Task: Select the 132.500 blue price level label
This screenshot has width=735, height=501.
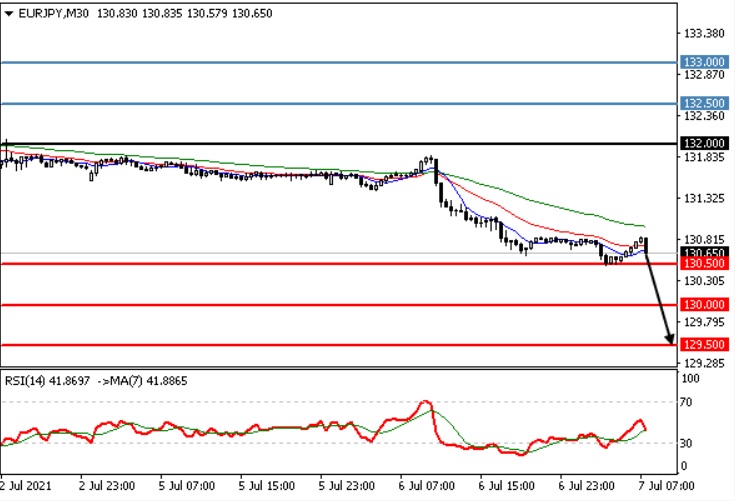Action: (x=704, y=103)
